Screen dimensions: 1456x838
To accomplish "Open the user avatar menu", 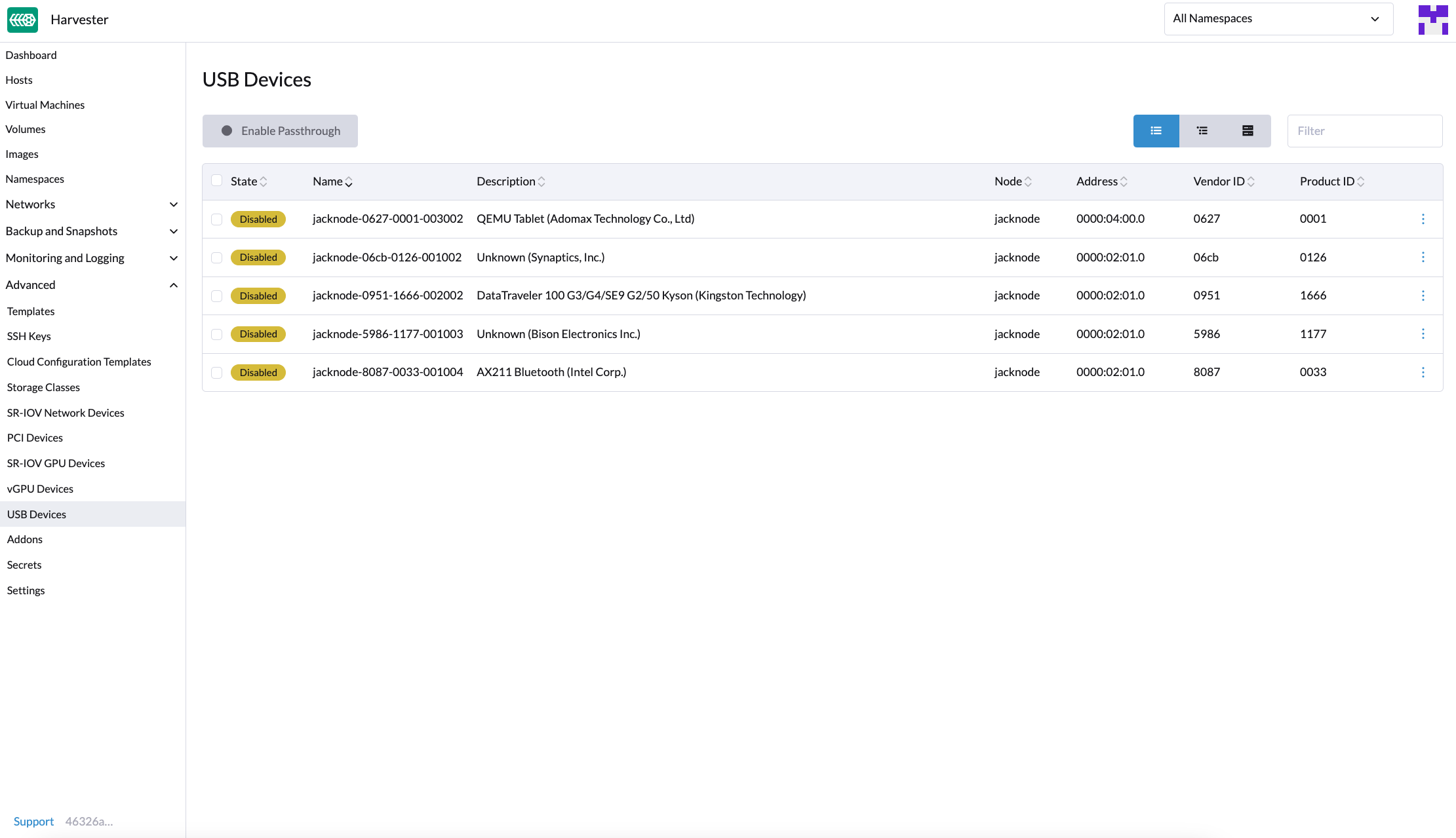I will 1432,20.
